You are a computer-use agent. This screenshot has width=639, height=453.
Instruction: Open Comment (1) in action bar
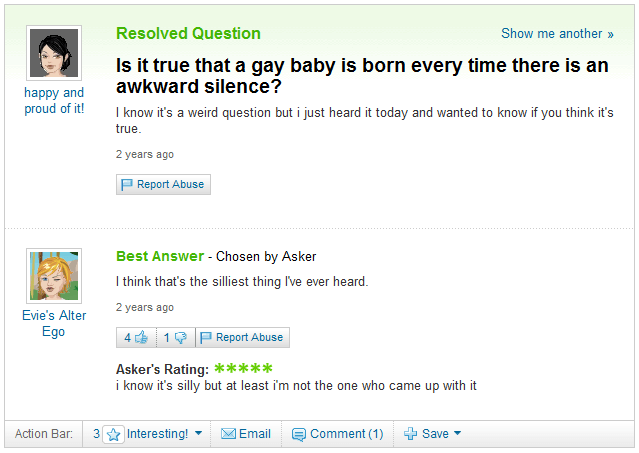point(346,434)
